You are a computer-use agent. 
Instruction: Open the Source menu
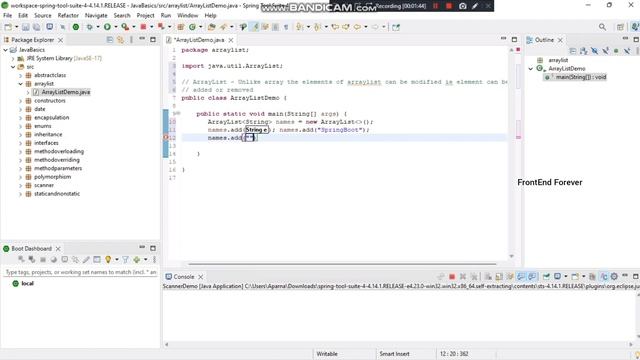tap(42, 16)
